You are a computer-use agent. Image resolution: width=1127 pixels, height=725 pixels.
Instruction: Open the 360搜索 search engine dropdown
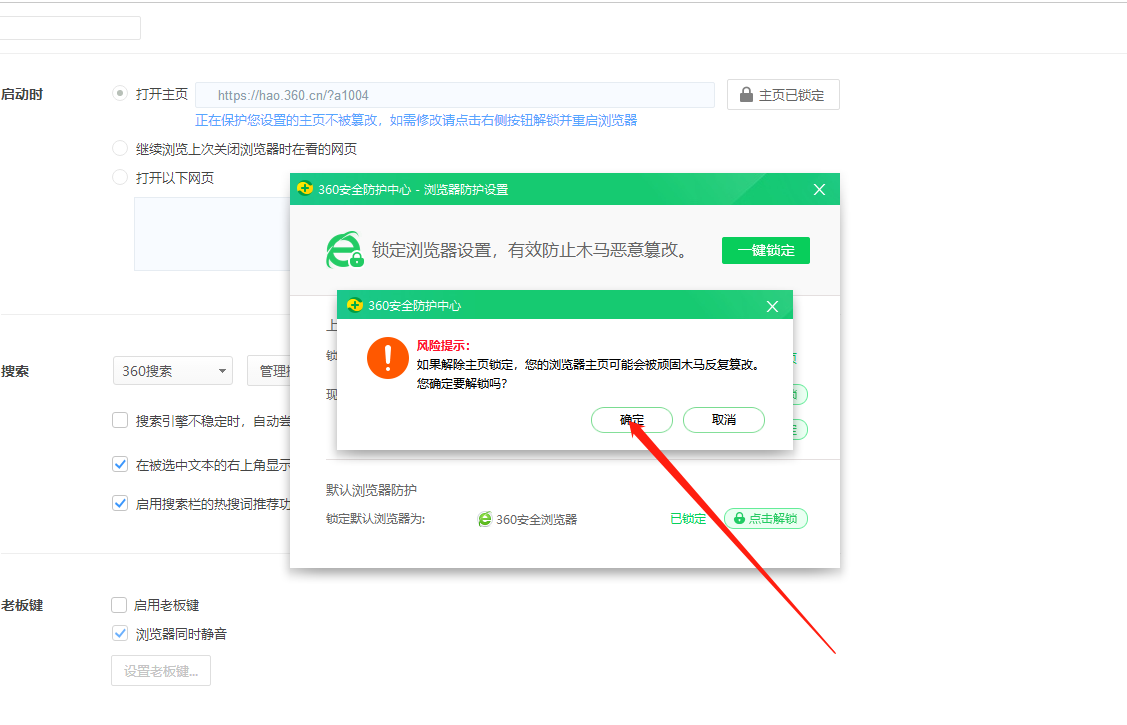tap(172, 371)
